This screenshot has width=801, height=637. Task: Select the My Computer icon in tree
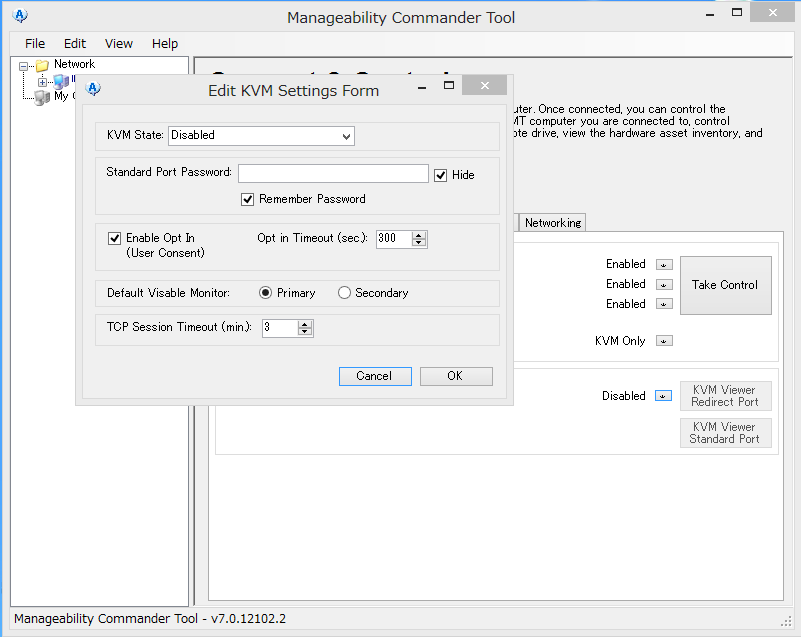tap(41, 97)
